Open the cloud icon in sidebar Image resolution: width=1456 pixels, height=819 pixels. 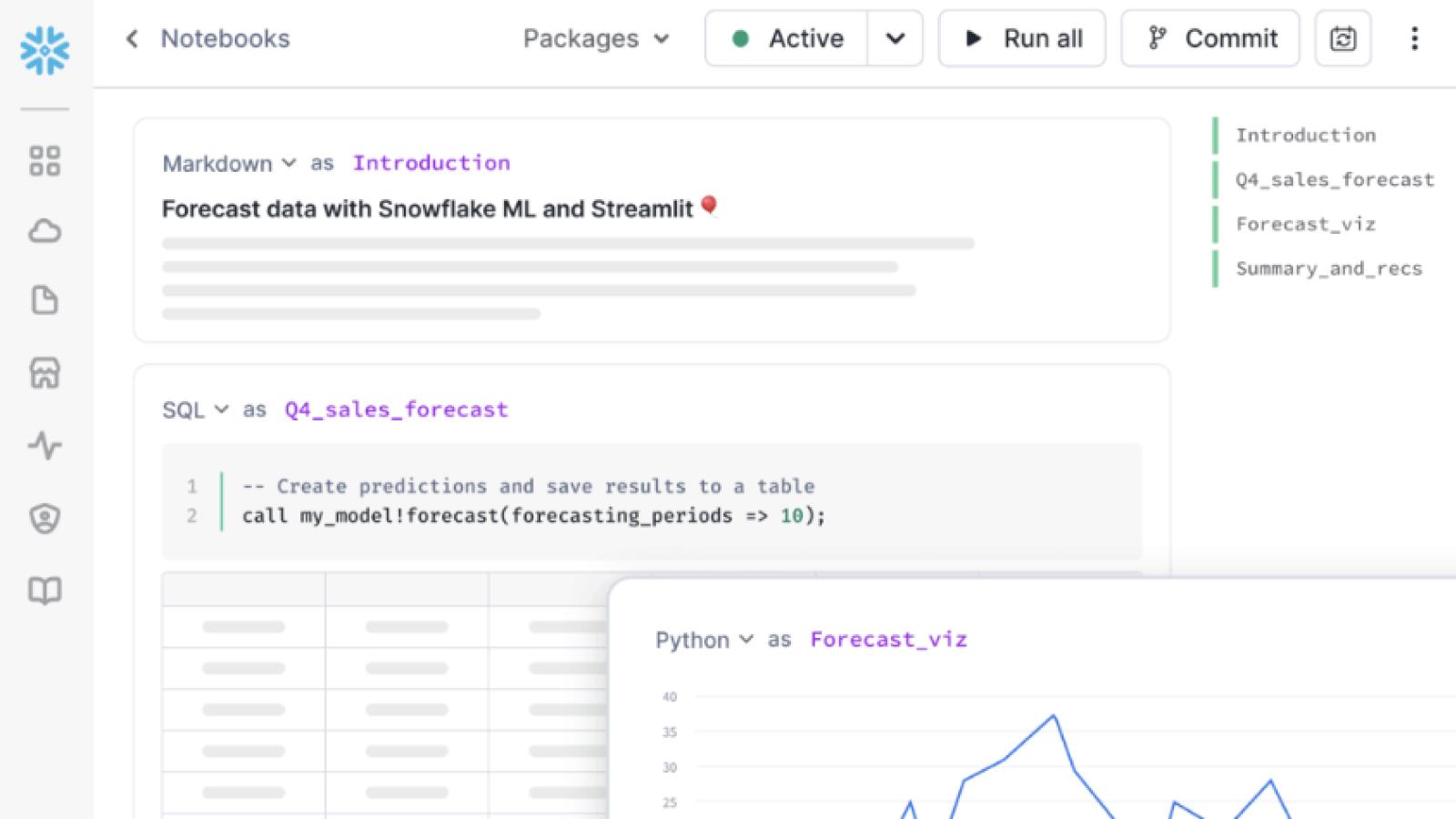(x=45, y=231)
